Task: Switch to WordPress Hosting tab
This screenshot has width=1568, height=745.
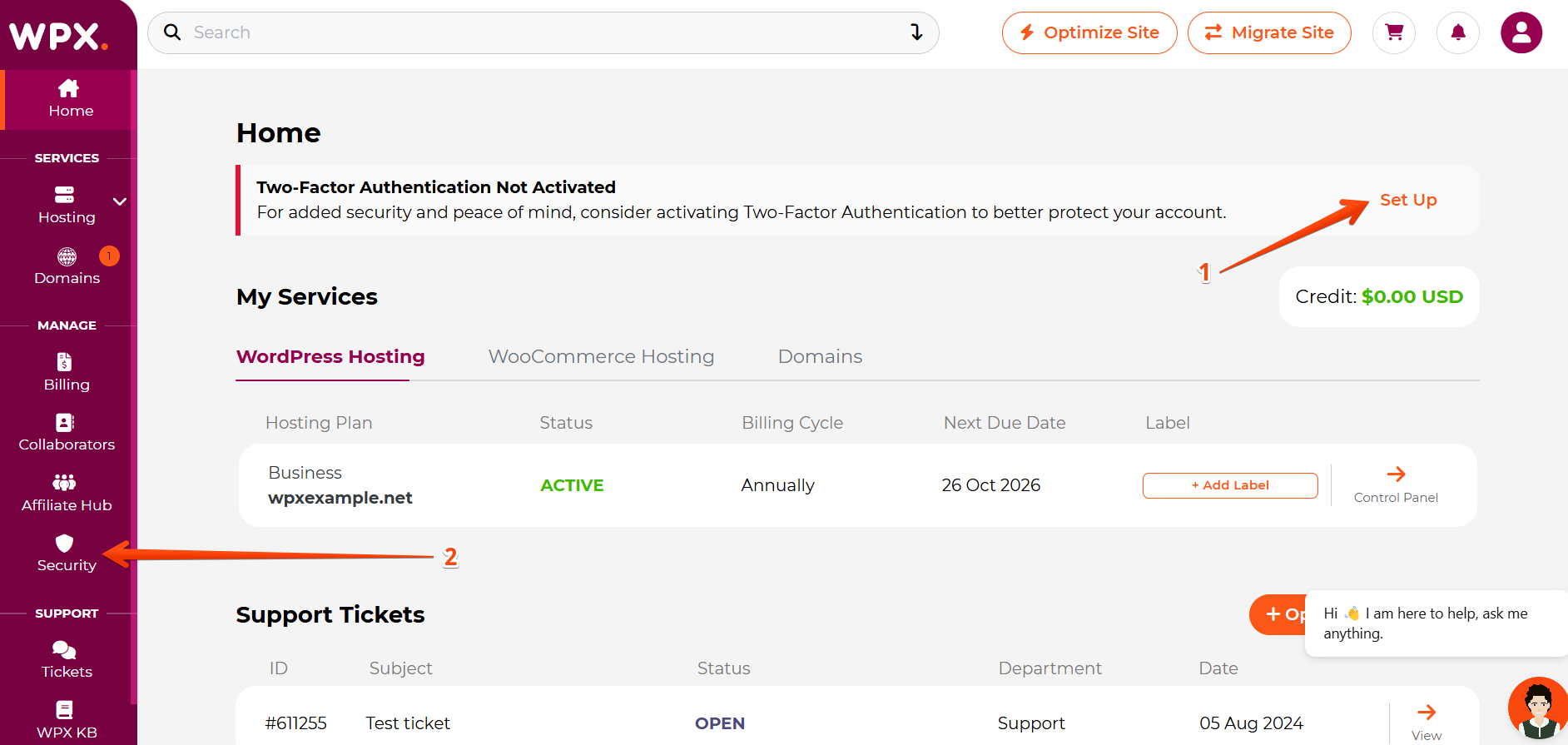Action: 330,356
